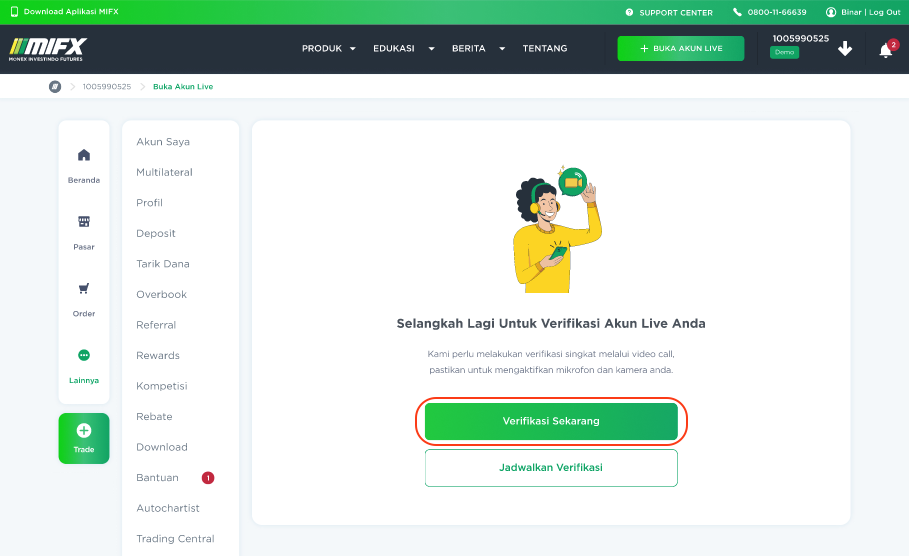Image resolution: width=909 pixels, height=556 pixels.
Task: Click the Download Aplikasi MIFX phone icon
Action: 14,12
